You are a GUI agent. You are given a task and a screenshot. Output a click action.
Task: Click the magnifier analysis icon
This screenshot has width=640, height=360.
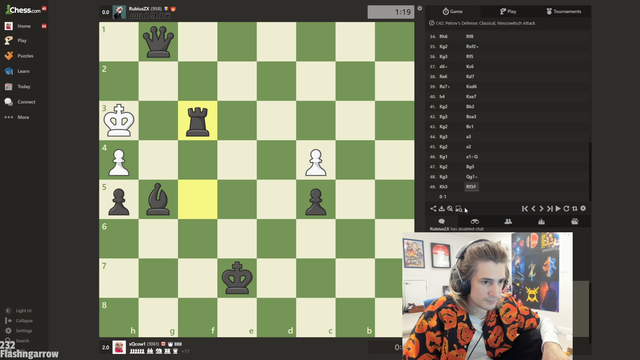(450, 209)
